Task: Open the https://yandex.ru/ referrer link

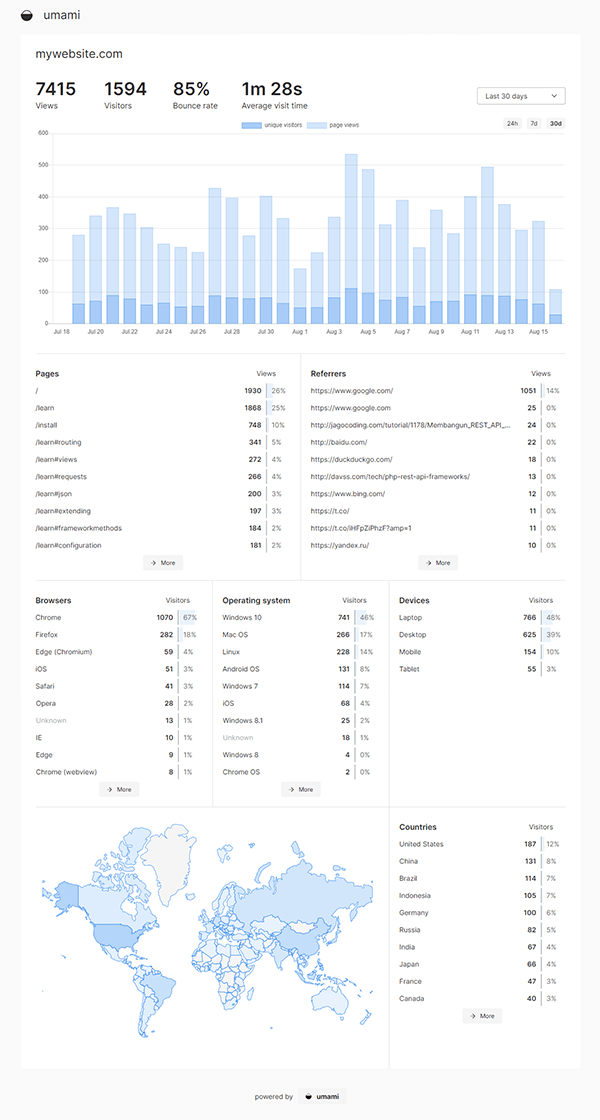Action: point(339,545)
